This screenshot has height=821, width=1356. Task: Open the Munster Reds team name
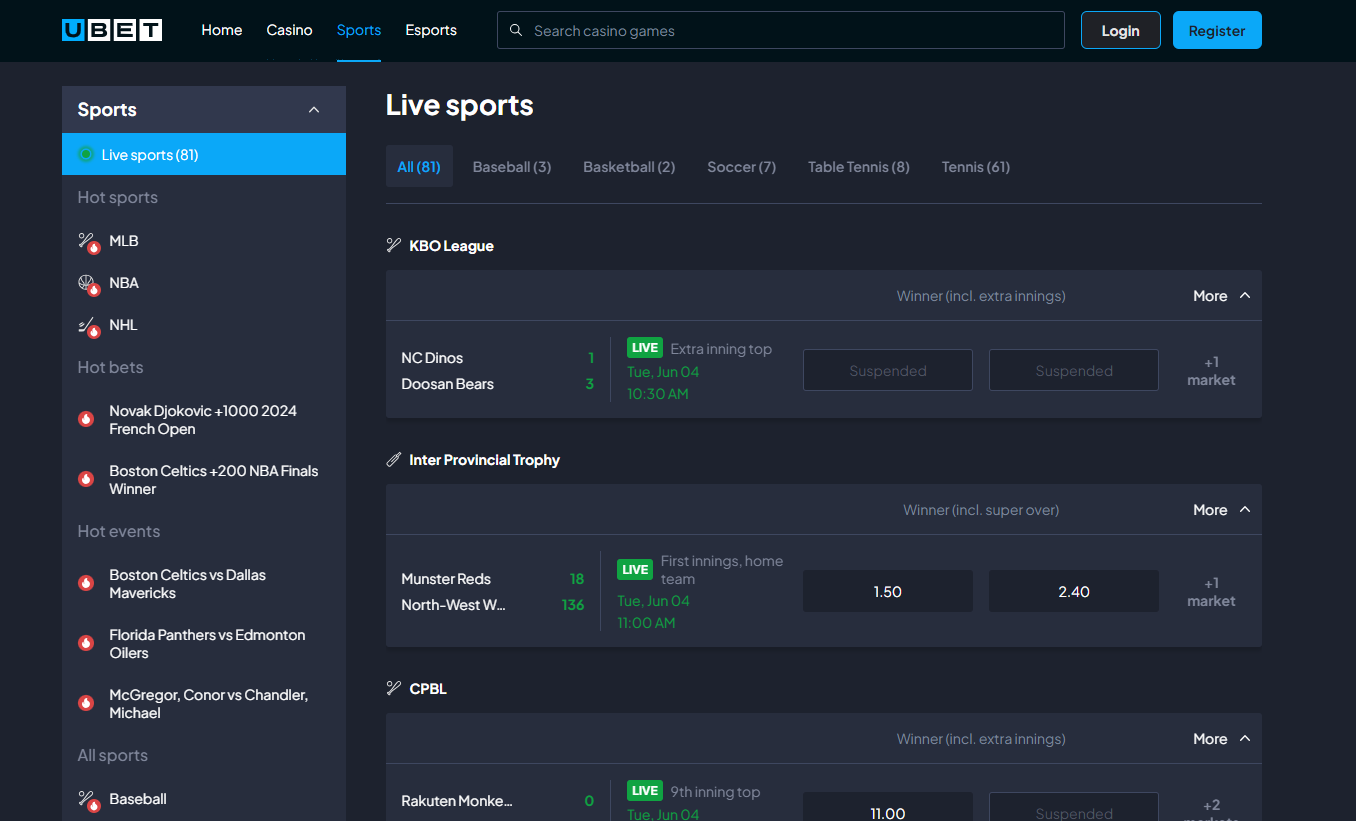pyautogui.click(x=446, y=579)
